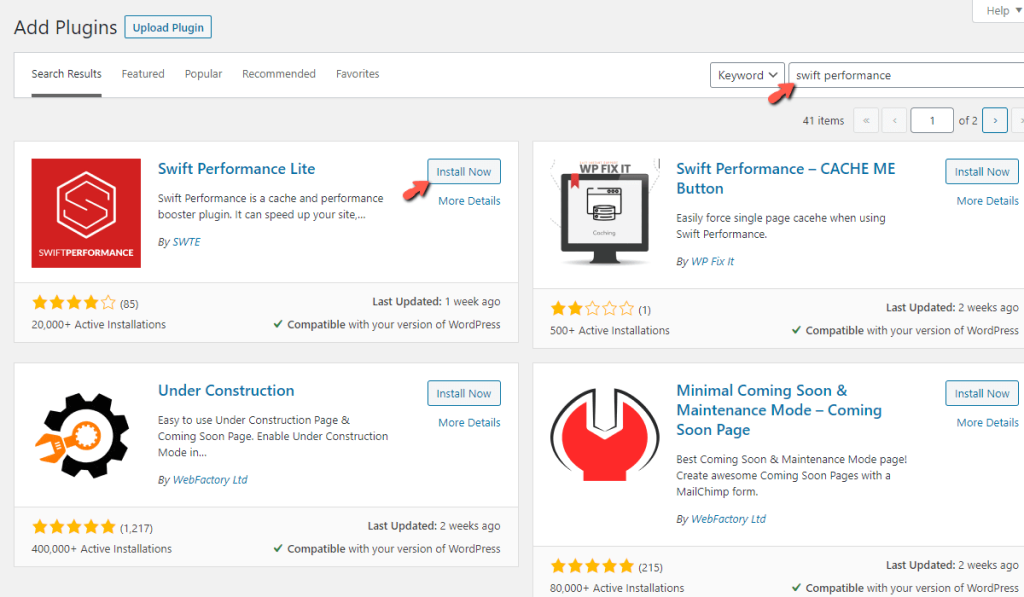1024x597 pixels.
Task: Open the Help tab dropdown
Action: [1002, 10]
